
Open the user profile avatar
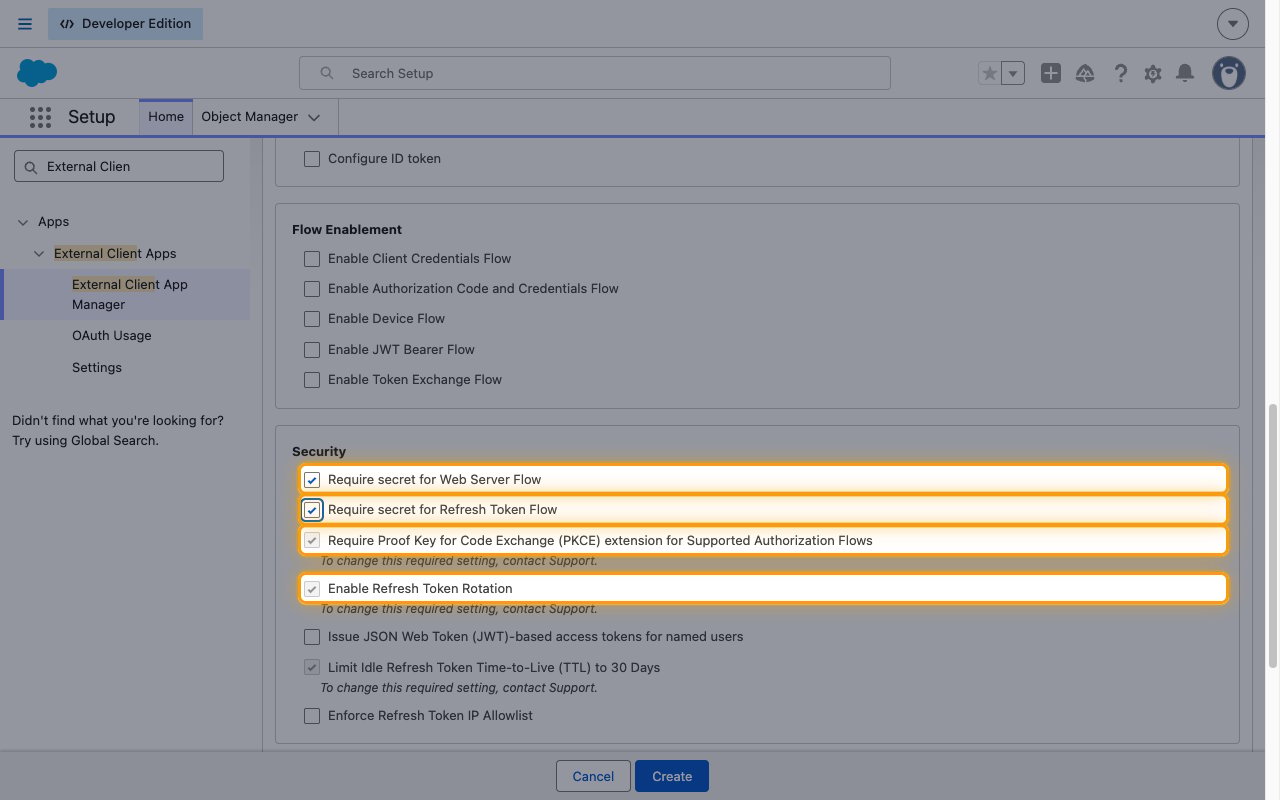[1229, 73]
